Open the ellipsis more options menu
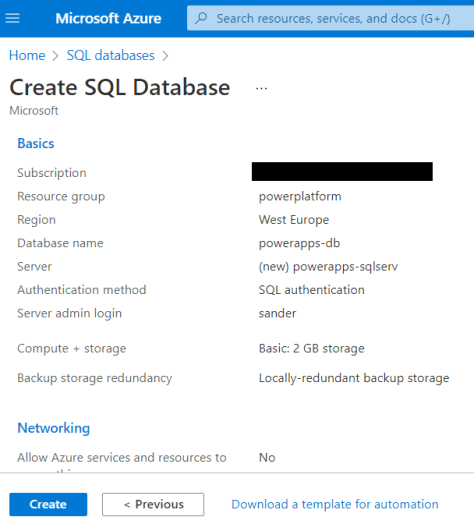 pyautogui.click(x=261, y=89)
